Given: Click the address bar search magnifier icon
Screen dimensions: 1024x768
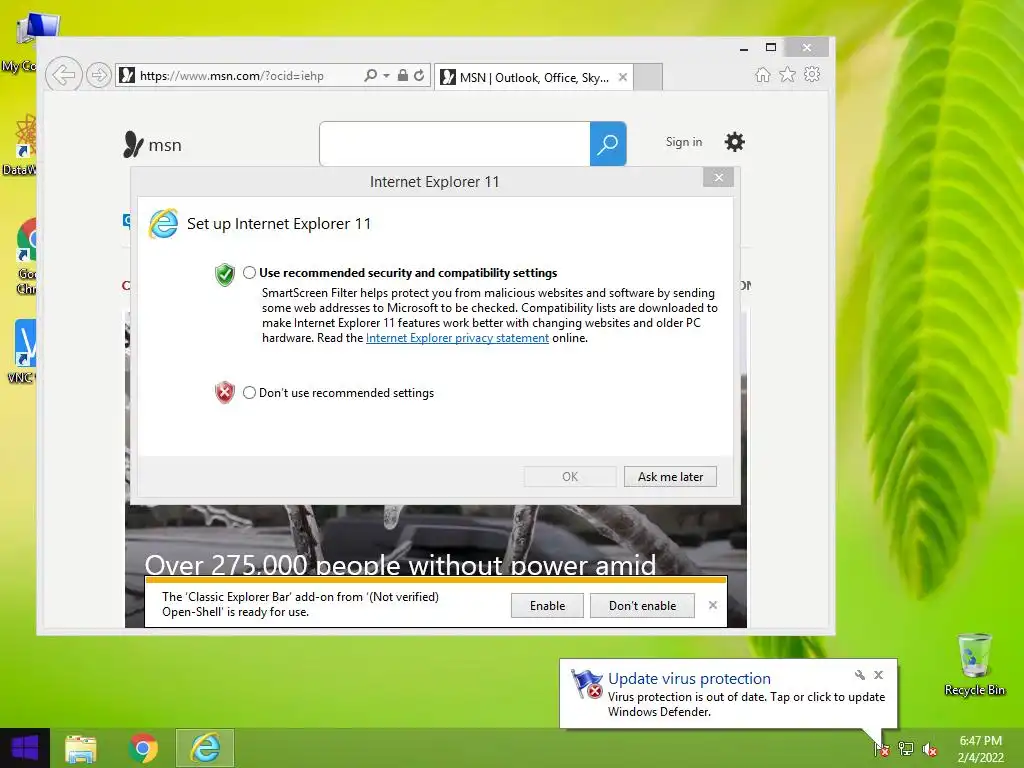Looking at the screenshot, I should pyautogui.click(x=370, y=75).
